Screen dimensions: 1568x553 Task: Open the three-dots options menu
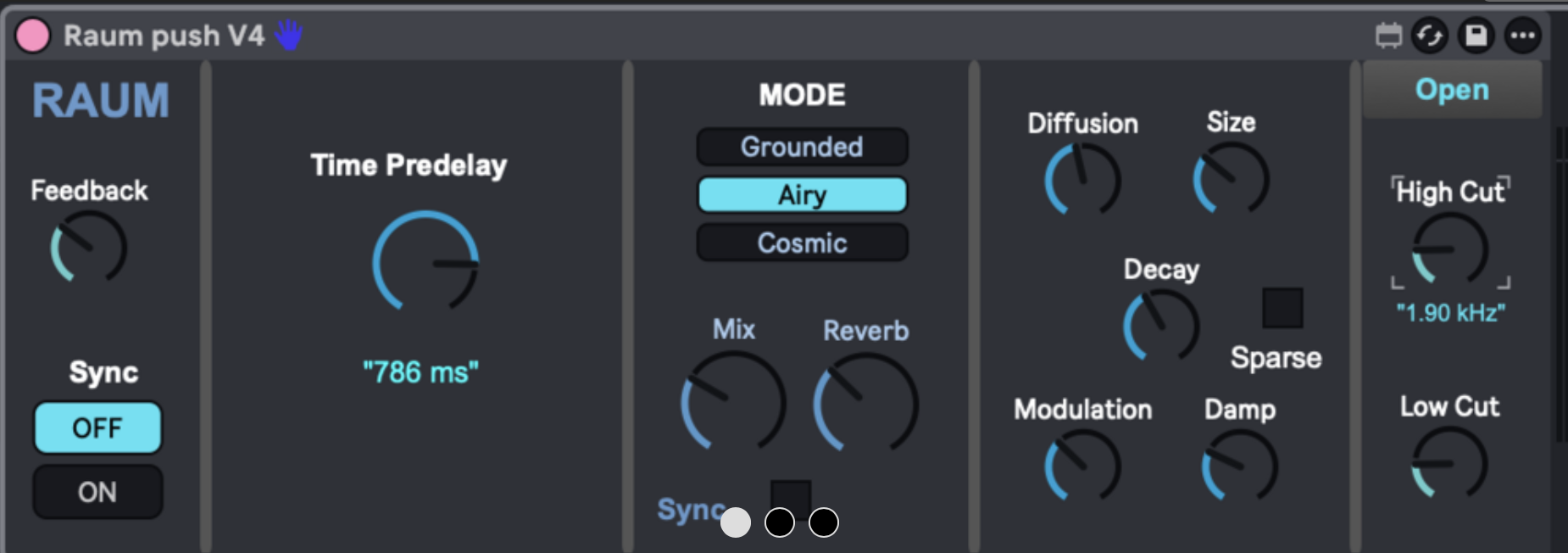[x=1522, y=36]
